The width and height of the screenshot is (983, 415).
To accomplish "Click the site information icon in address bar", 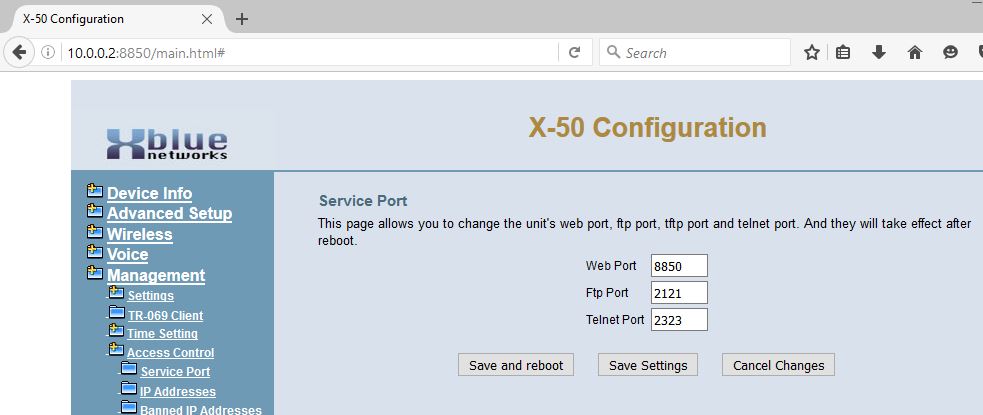I will (48, 53).
